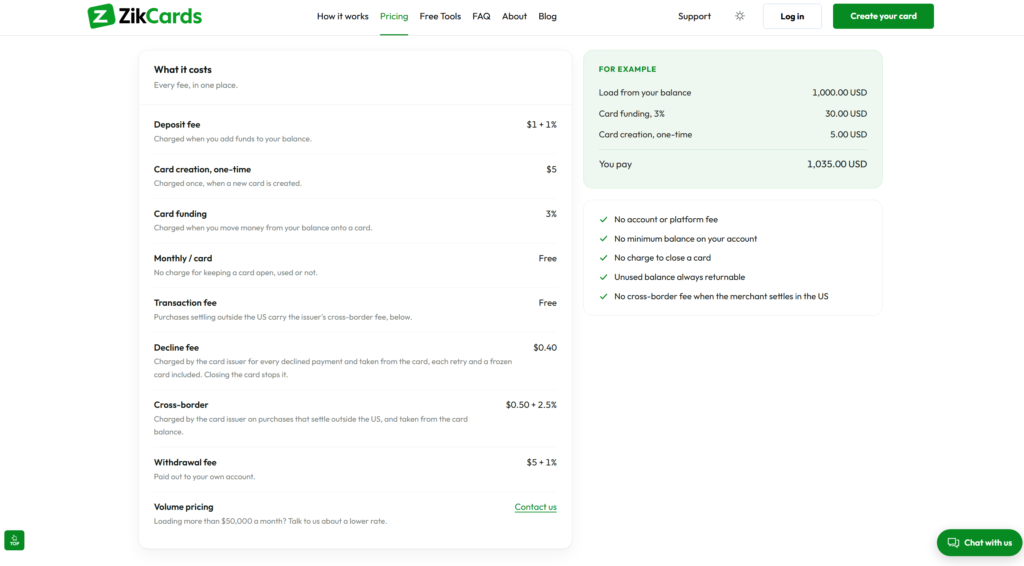Click the 5.00 USD card creation amount

[x=848, y=134]
